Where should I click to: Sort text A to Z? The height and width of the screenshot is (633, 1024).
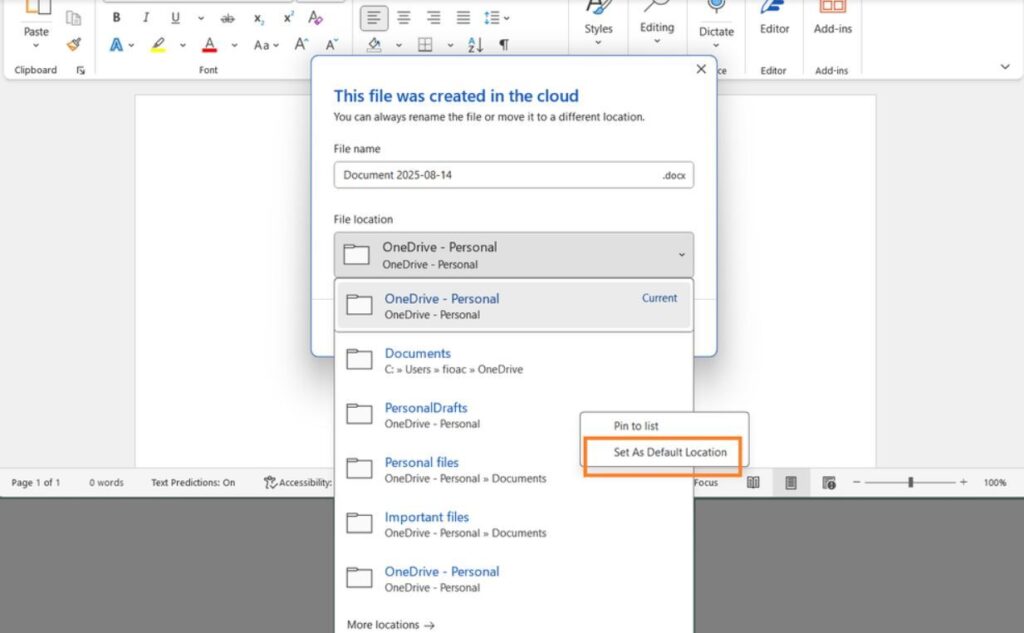click(x=475, y=44)
